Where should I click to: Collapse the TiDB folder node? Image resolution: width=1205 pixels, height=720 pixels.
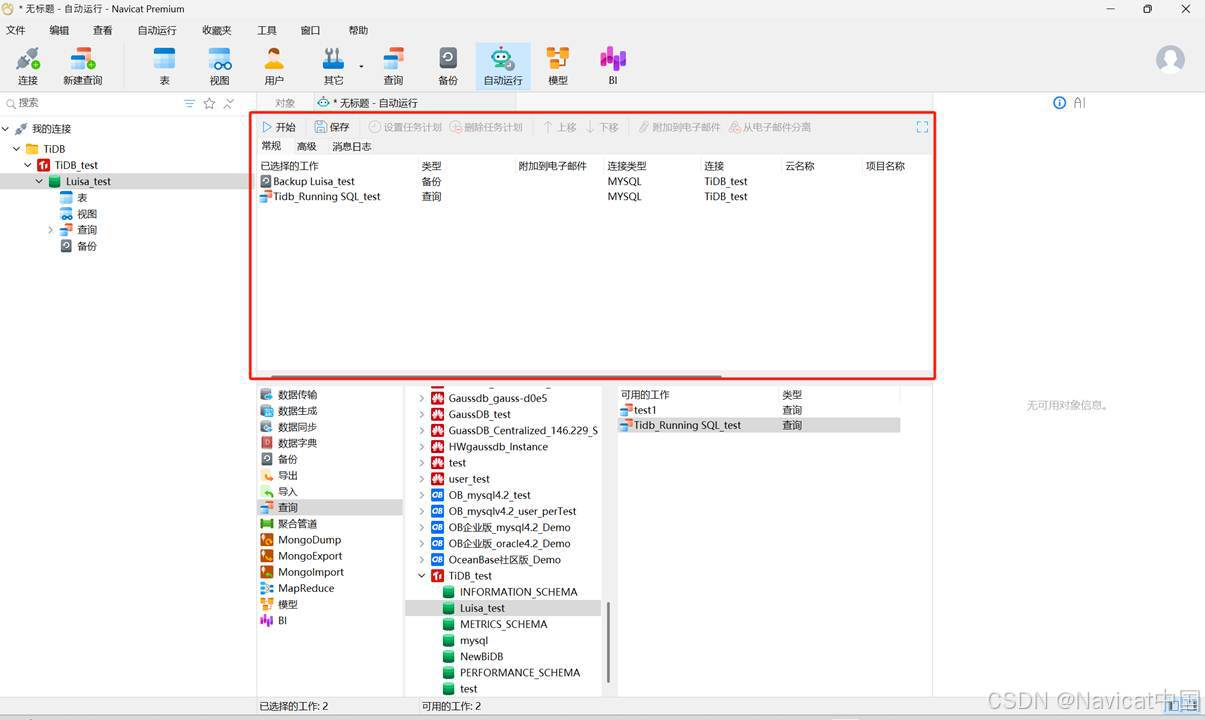[x=17, y=149]
